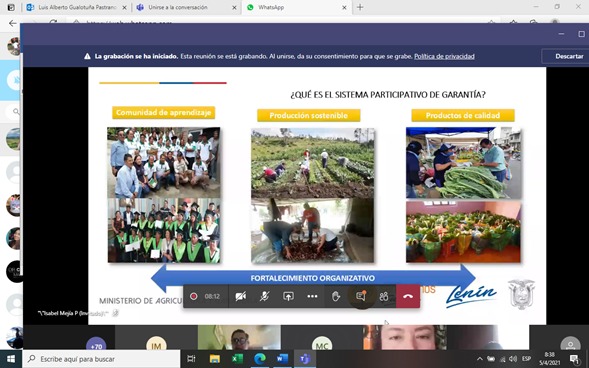
Task: Show the participants list
Action: point(384,296)
